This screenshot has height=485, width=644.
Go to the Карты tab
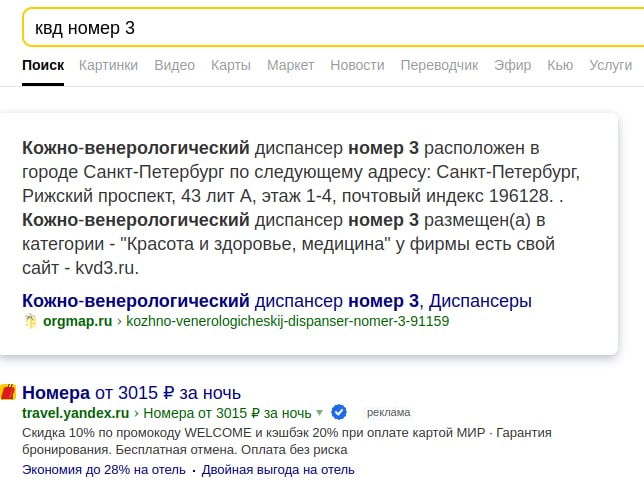[231, 65]
